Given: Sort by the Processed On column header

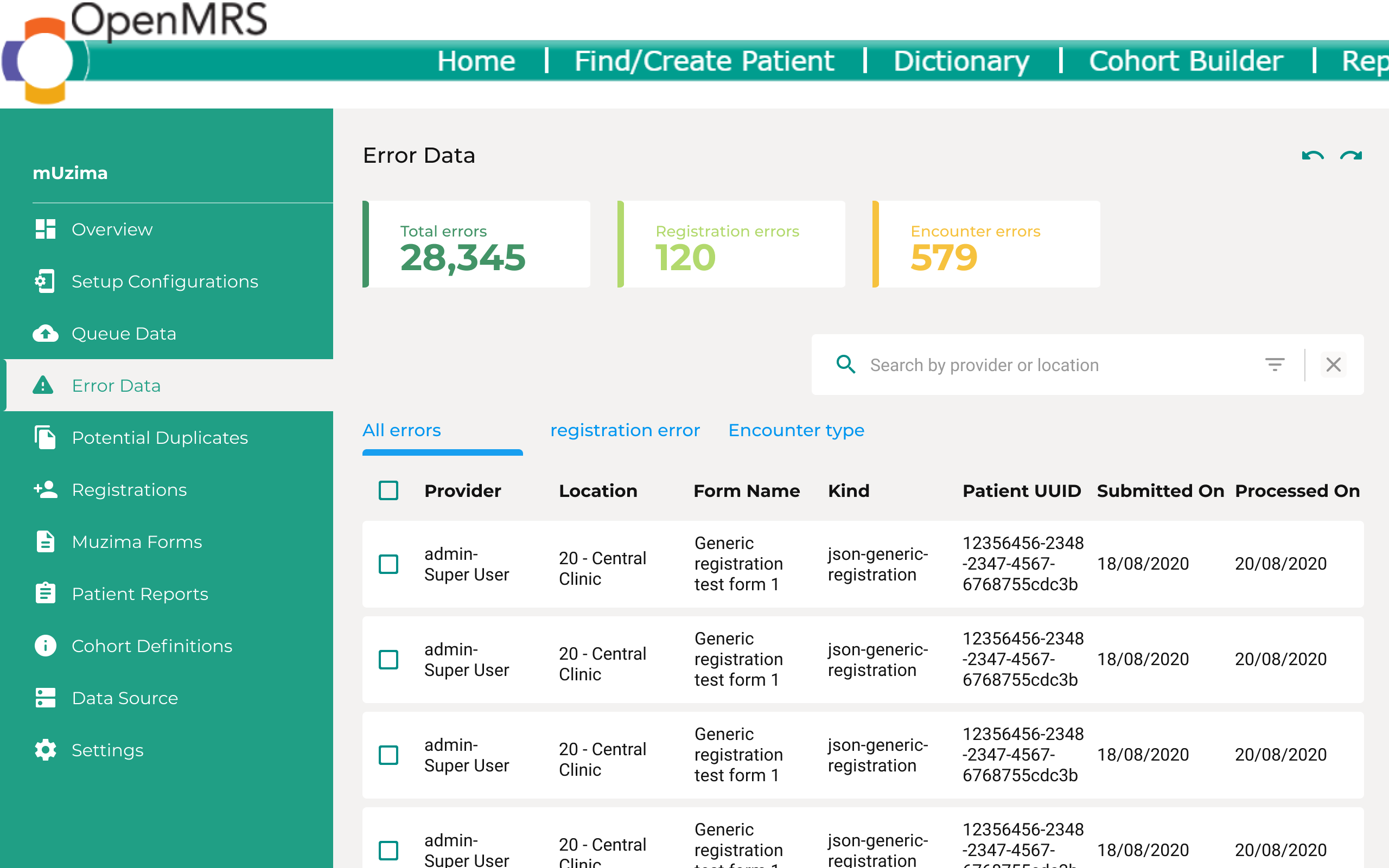Looking at the screenshot, I should (1297, 491).
